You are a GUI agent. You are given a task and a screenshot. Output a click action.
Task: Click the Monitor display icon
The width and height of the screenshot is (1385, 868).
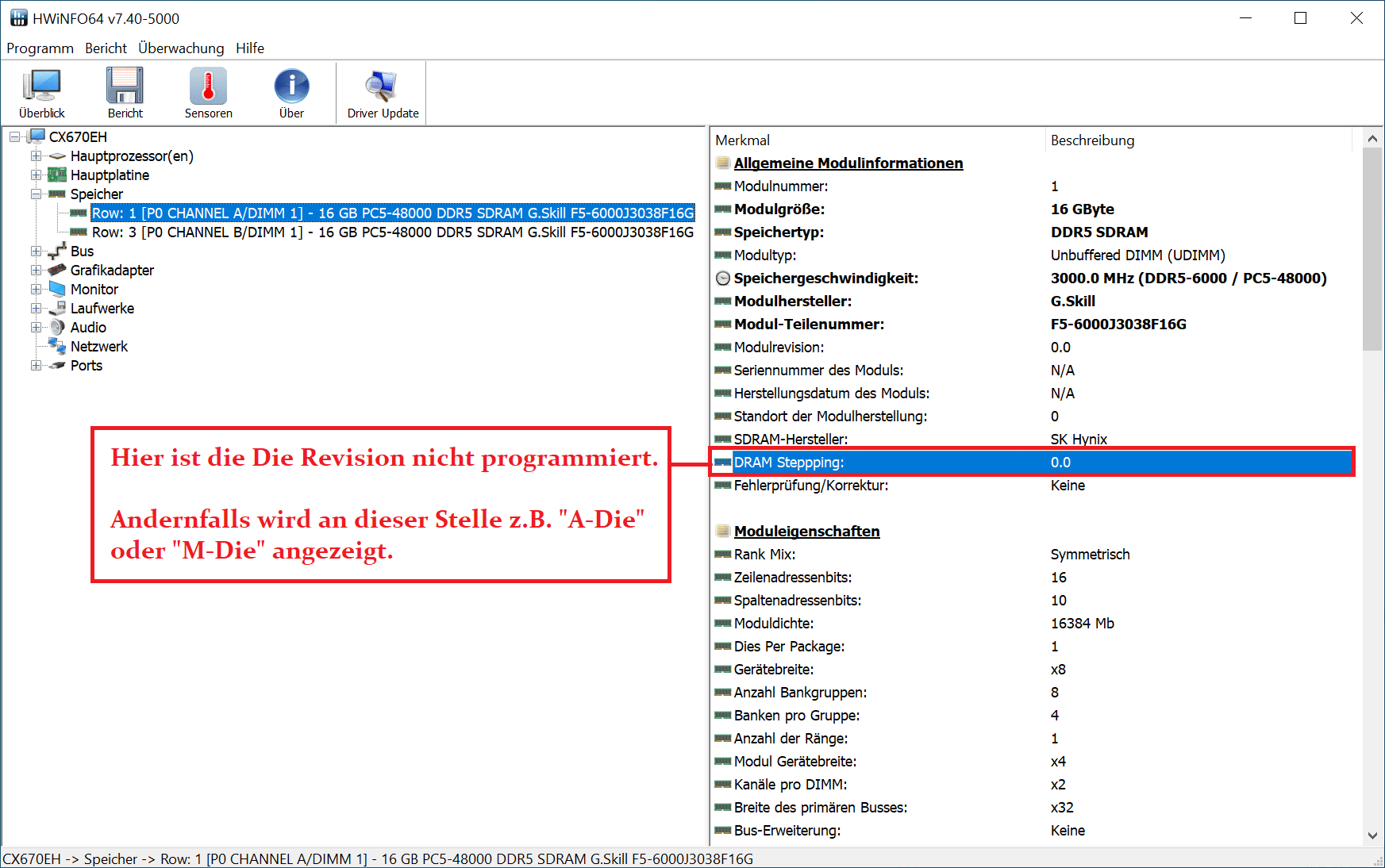point(57,289)
